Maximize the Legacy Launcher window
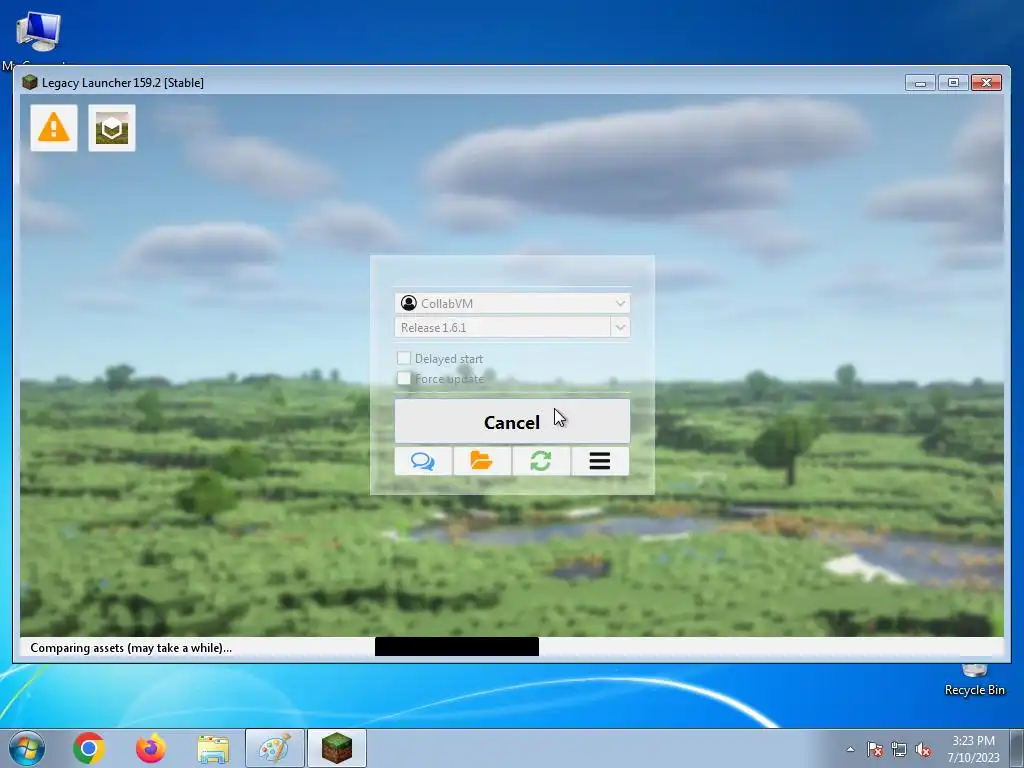 point(953,82)
